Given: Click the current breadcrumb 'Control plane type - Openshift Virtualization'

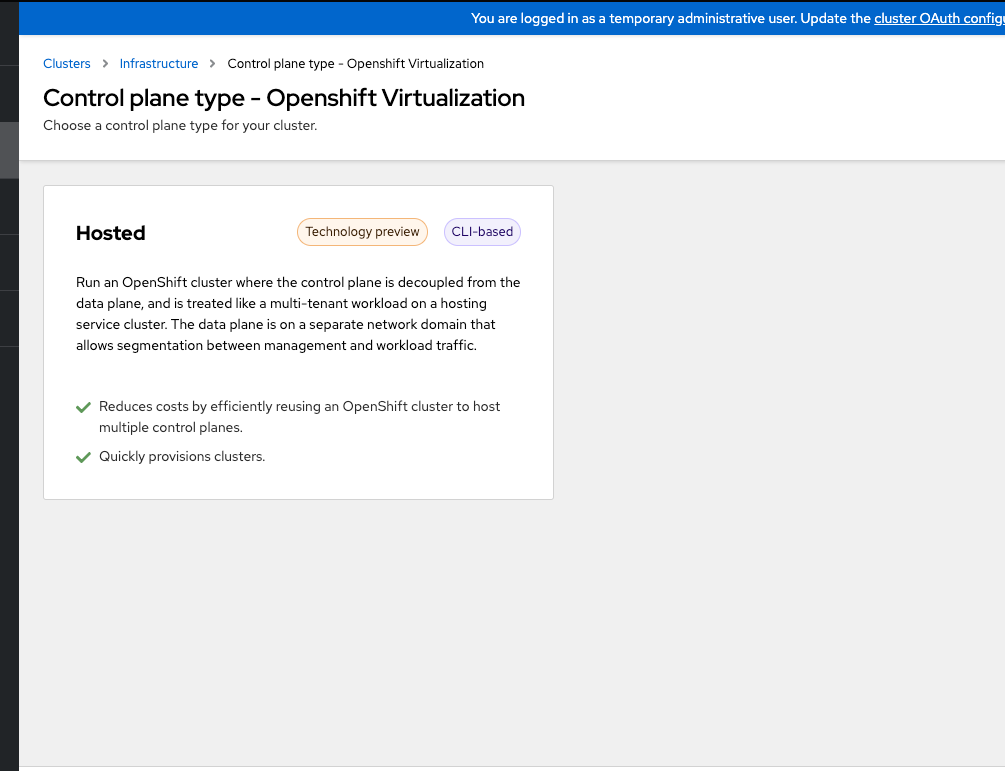Looking at the screenshot, I should point(356,63).
